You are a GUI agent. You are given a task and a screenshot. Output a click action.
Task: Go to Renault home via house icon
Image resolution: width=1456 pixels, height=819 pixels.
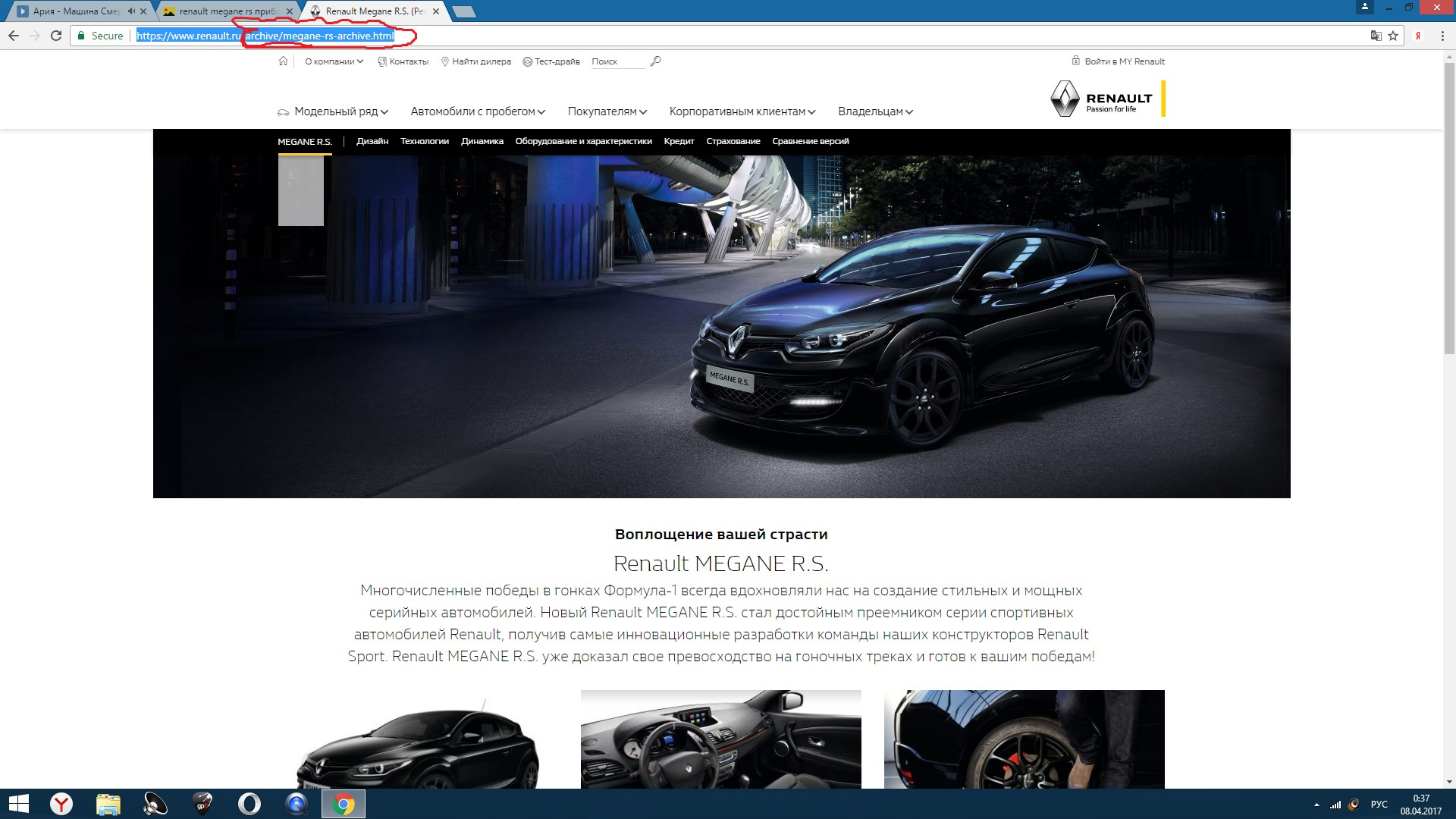coord(283,61)
